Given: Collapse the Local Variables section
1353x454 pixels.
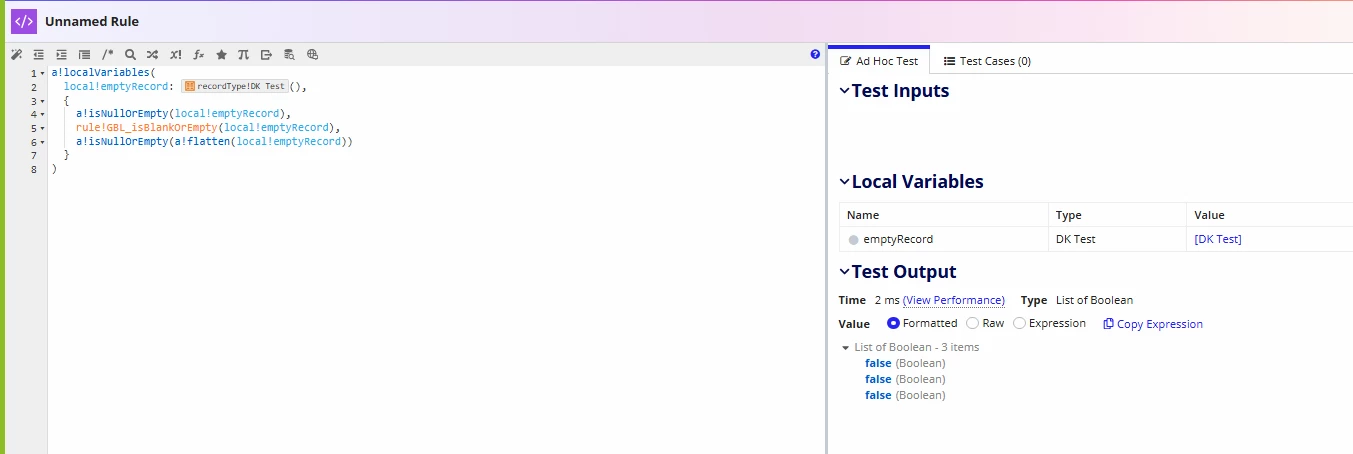Looking at the screenshot, I should click(x=844, y=182).
